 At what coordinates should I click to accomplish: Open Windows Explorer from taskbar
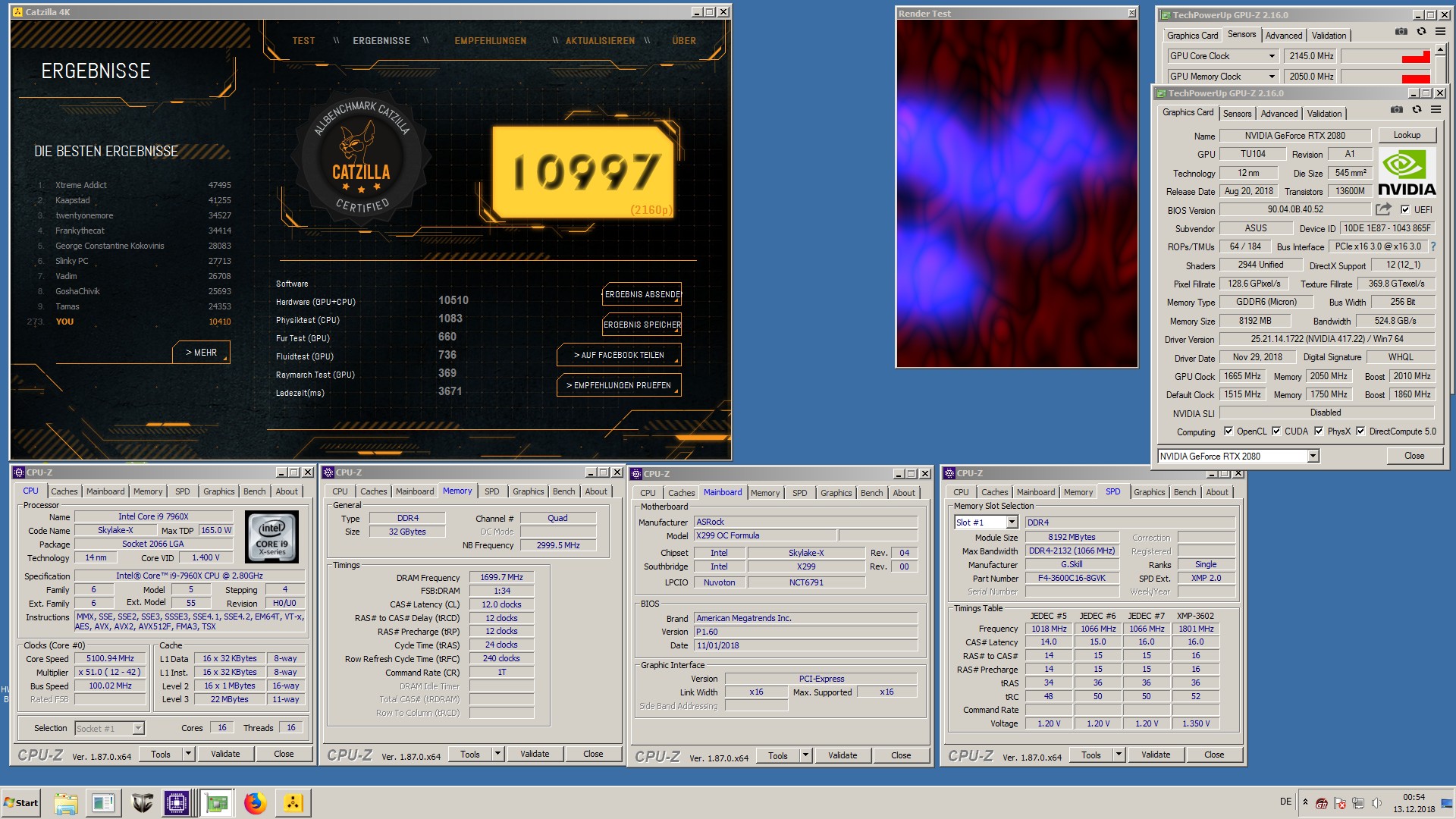pos(66,803)
